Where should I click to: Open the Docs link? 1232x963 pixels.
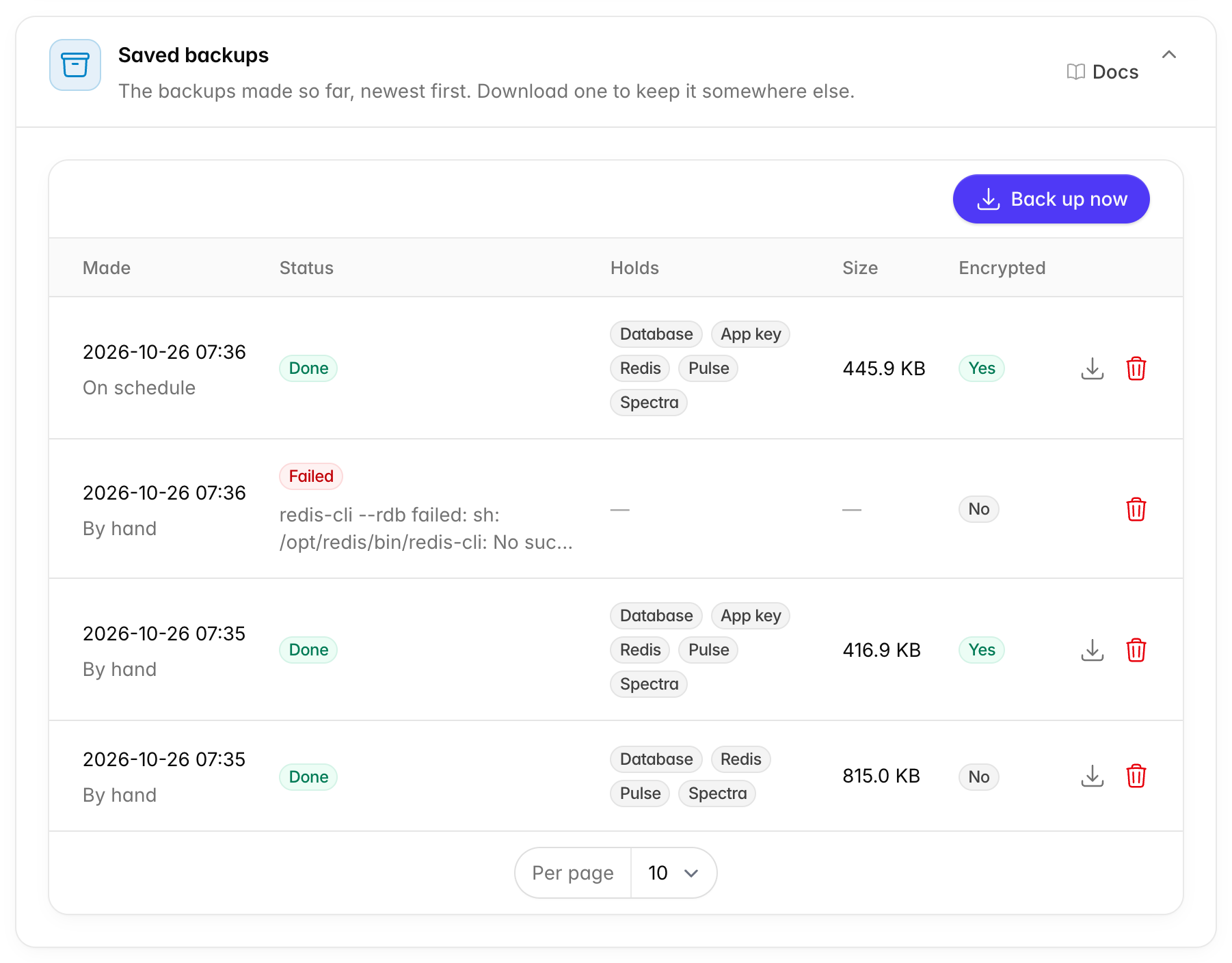pos(1103,72)
